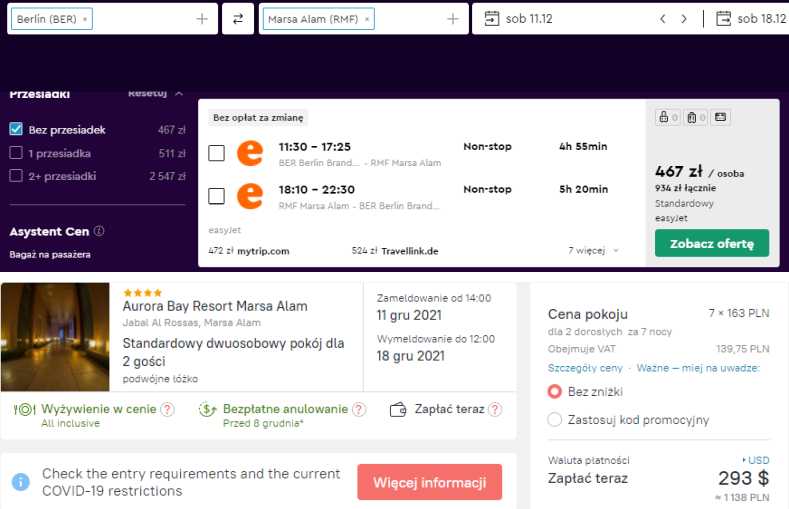Screen dimensions: 789x509
Task: Check the 2+ przesiadki filter
Action: pyautogui.click(x=16, y=176)
